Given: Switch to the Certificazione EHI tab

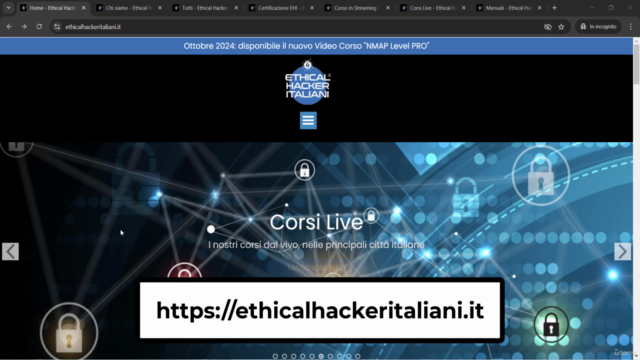Looking at the screenshot, I should pyautogui.click(x=282, y=8).
